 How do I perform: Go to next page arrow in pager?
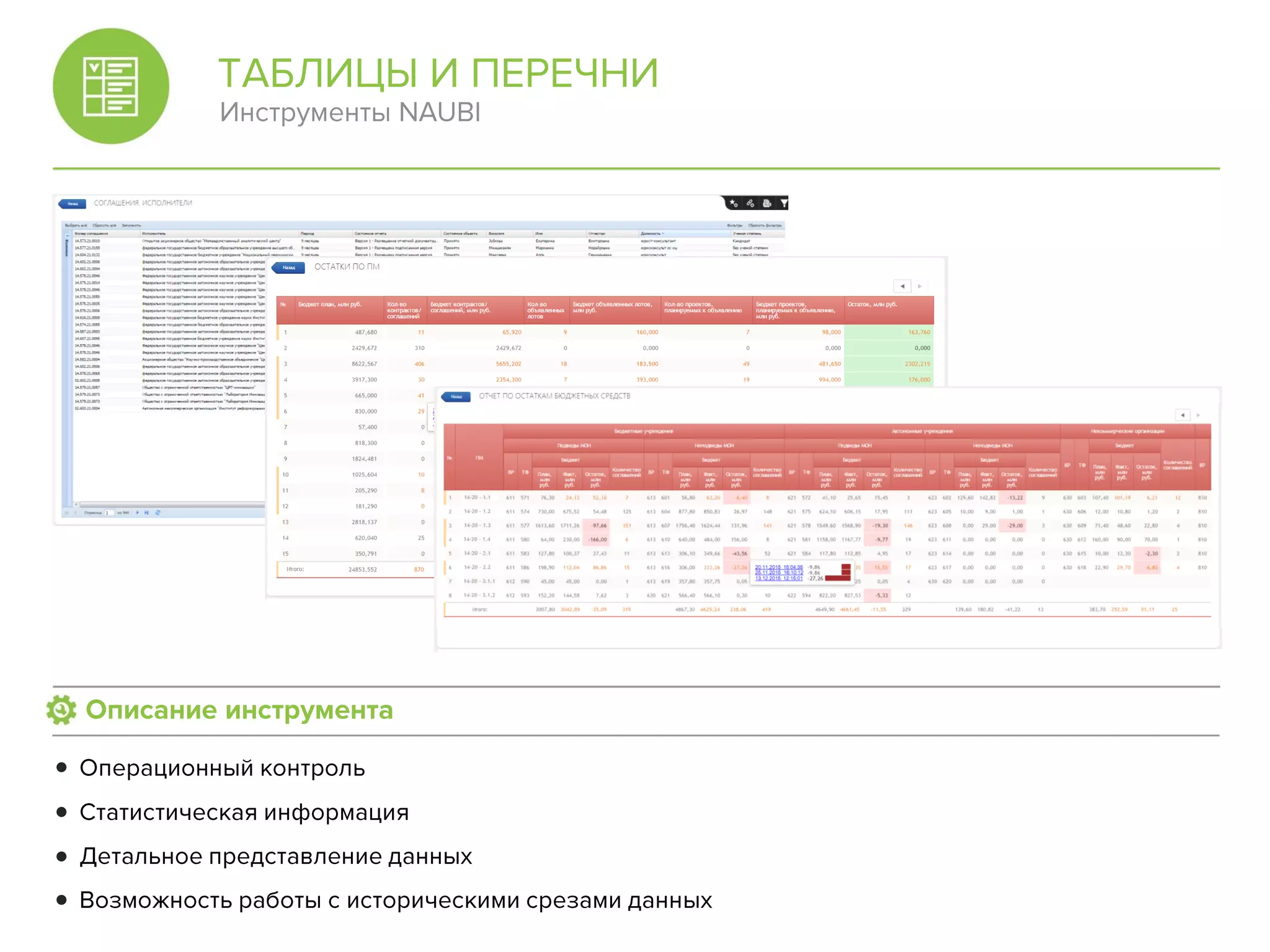point(137,513)
